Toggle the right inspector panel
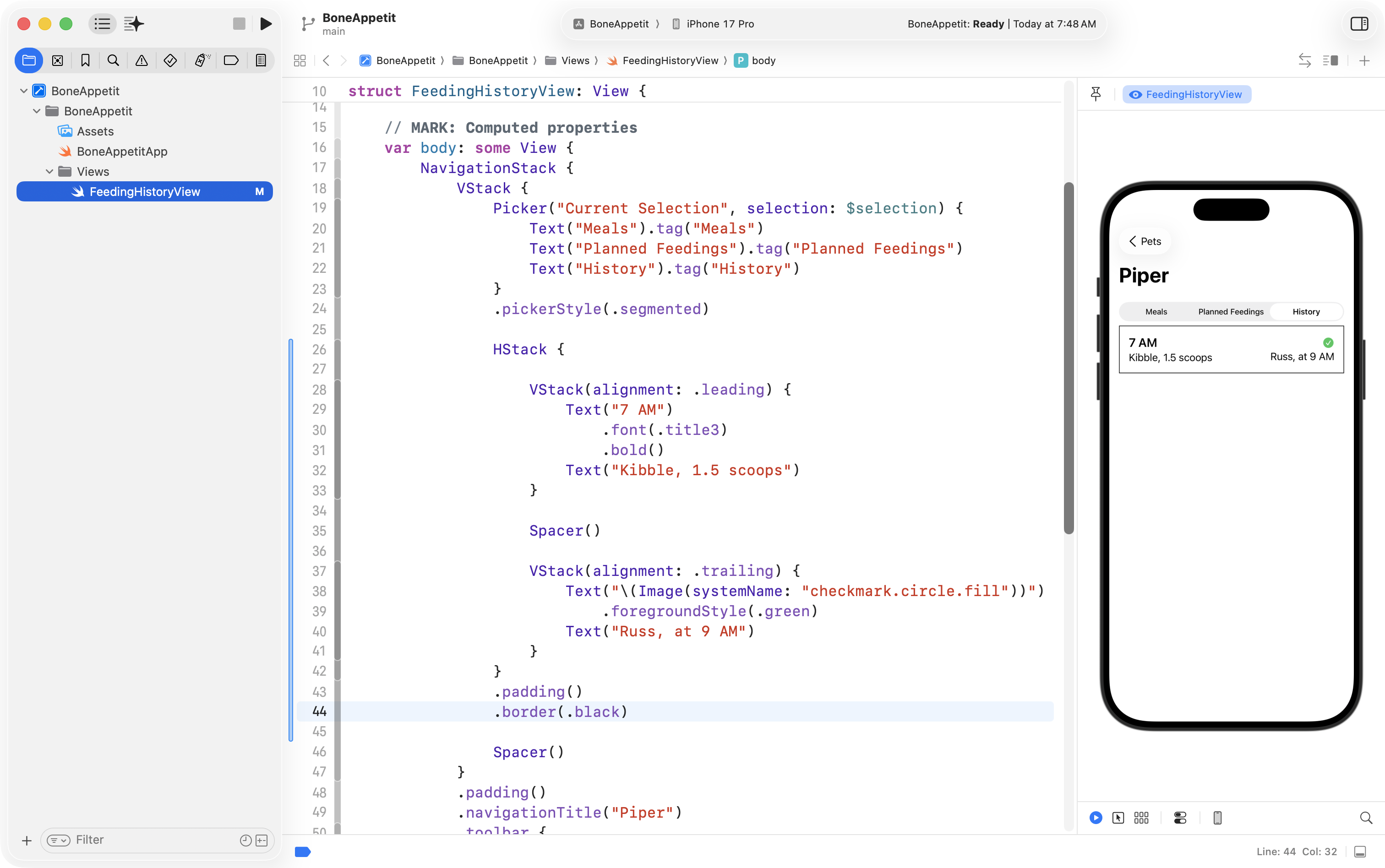 (1359, 23)
